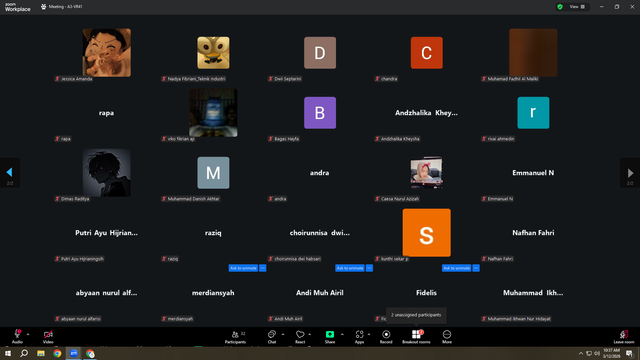Open the More options menu
Viewport: 640px width, 360px height.
[447, 337]
